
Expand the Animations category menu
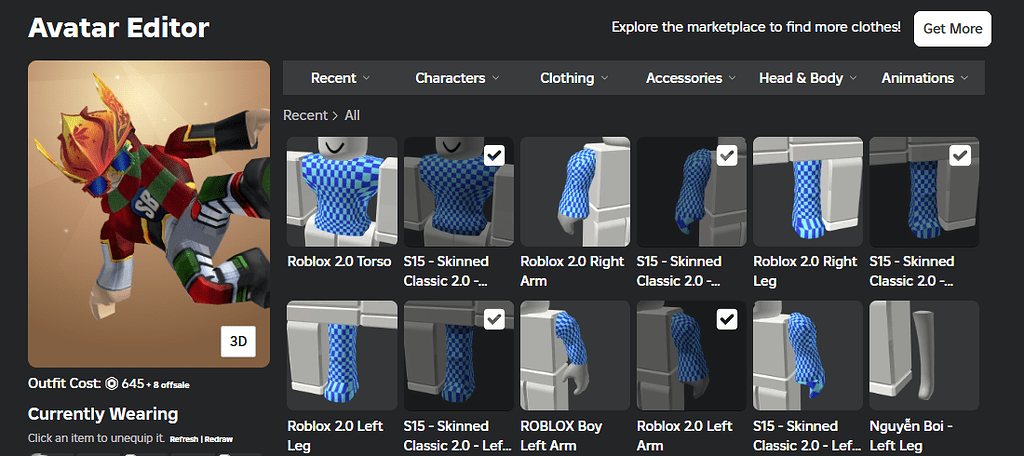coord(925,78)
